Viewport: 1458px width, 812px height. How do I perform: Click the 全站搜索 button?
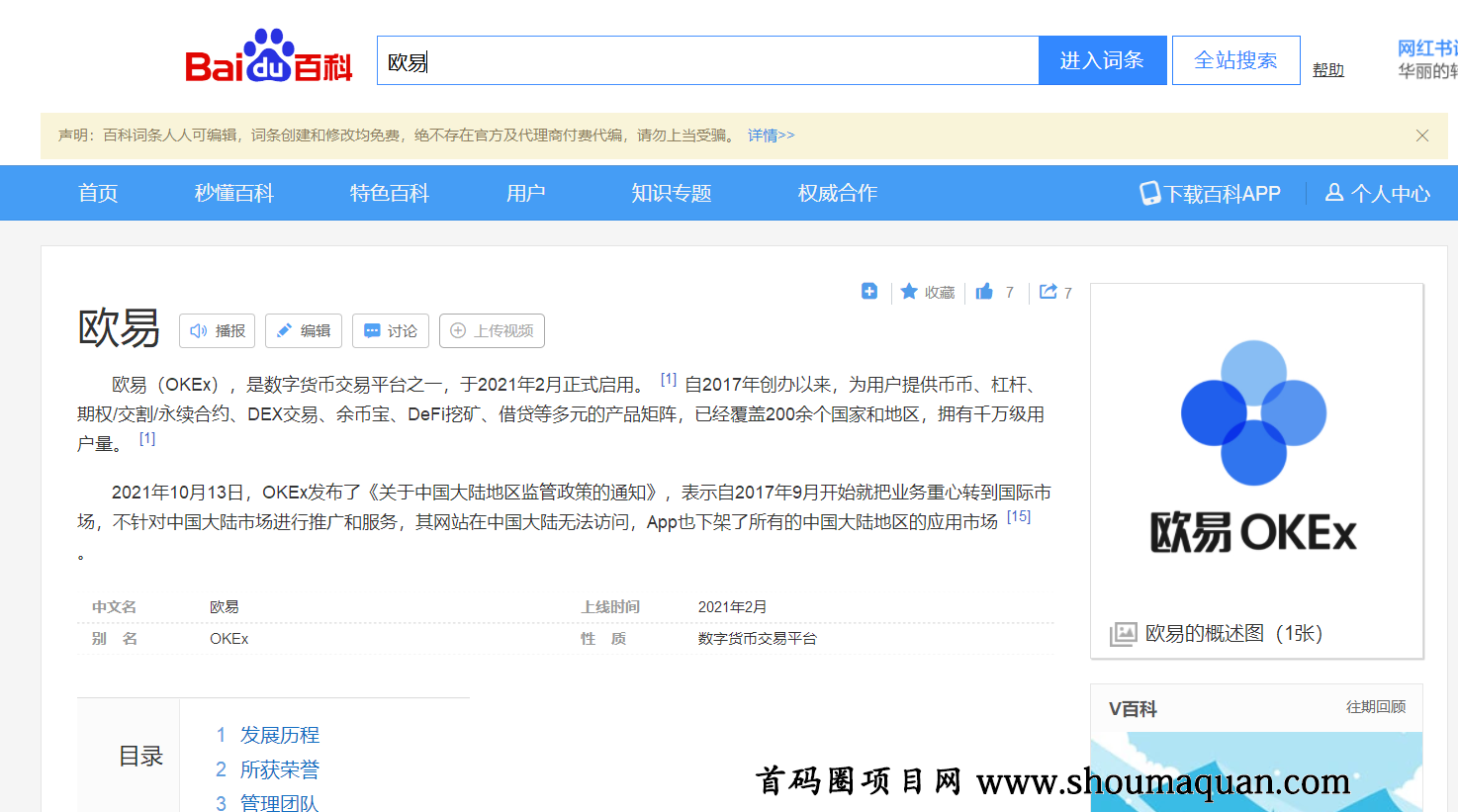(1235, 60)
